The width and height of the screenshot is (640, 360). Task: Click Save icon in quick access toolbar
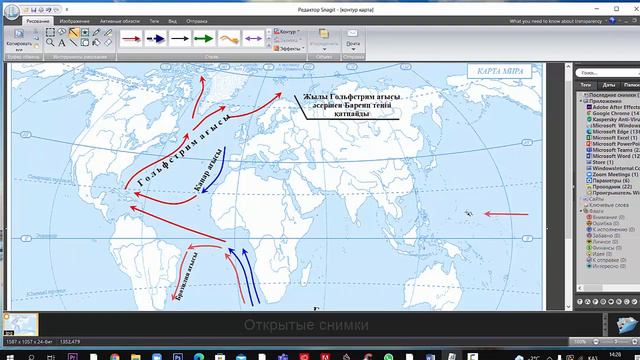click(33, 9)
